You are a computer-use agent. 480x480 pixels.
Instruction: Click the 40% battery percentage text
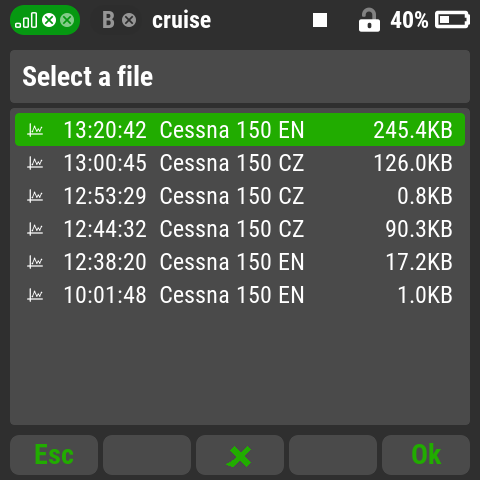[409, 20]
